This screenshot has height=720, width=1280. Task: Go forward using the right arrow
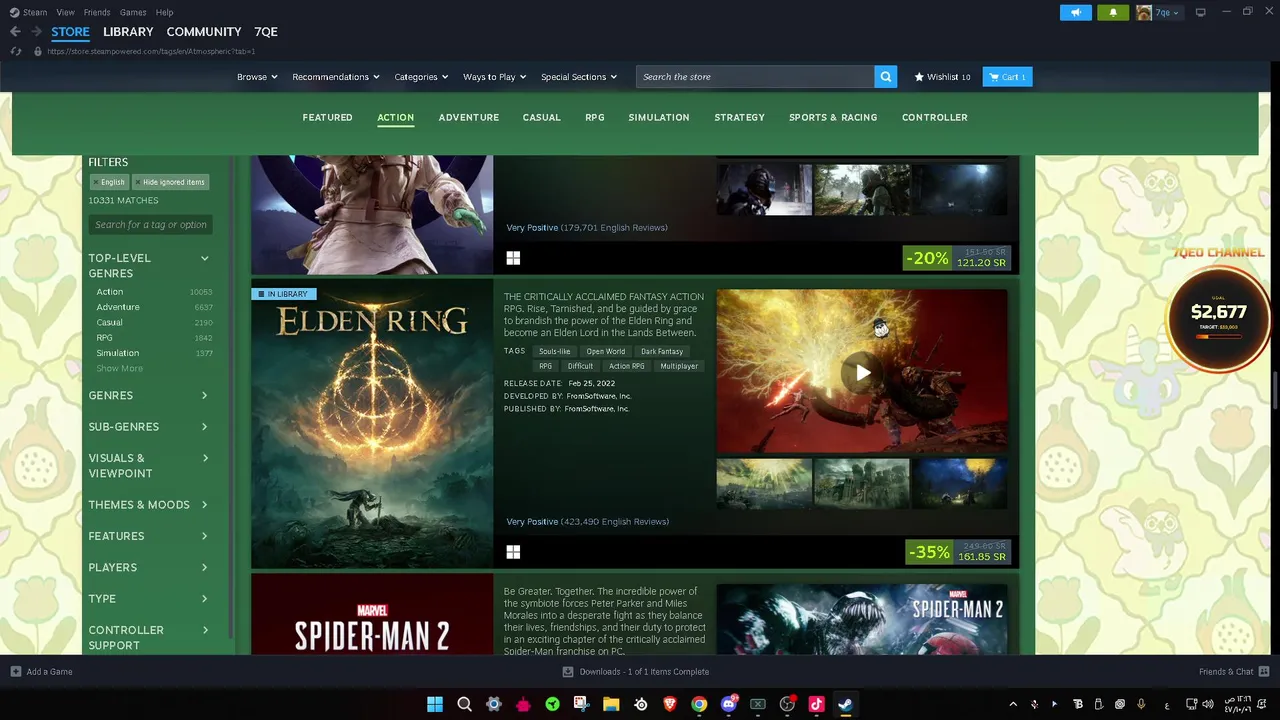click(x=36, y=32)
